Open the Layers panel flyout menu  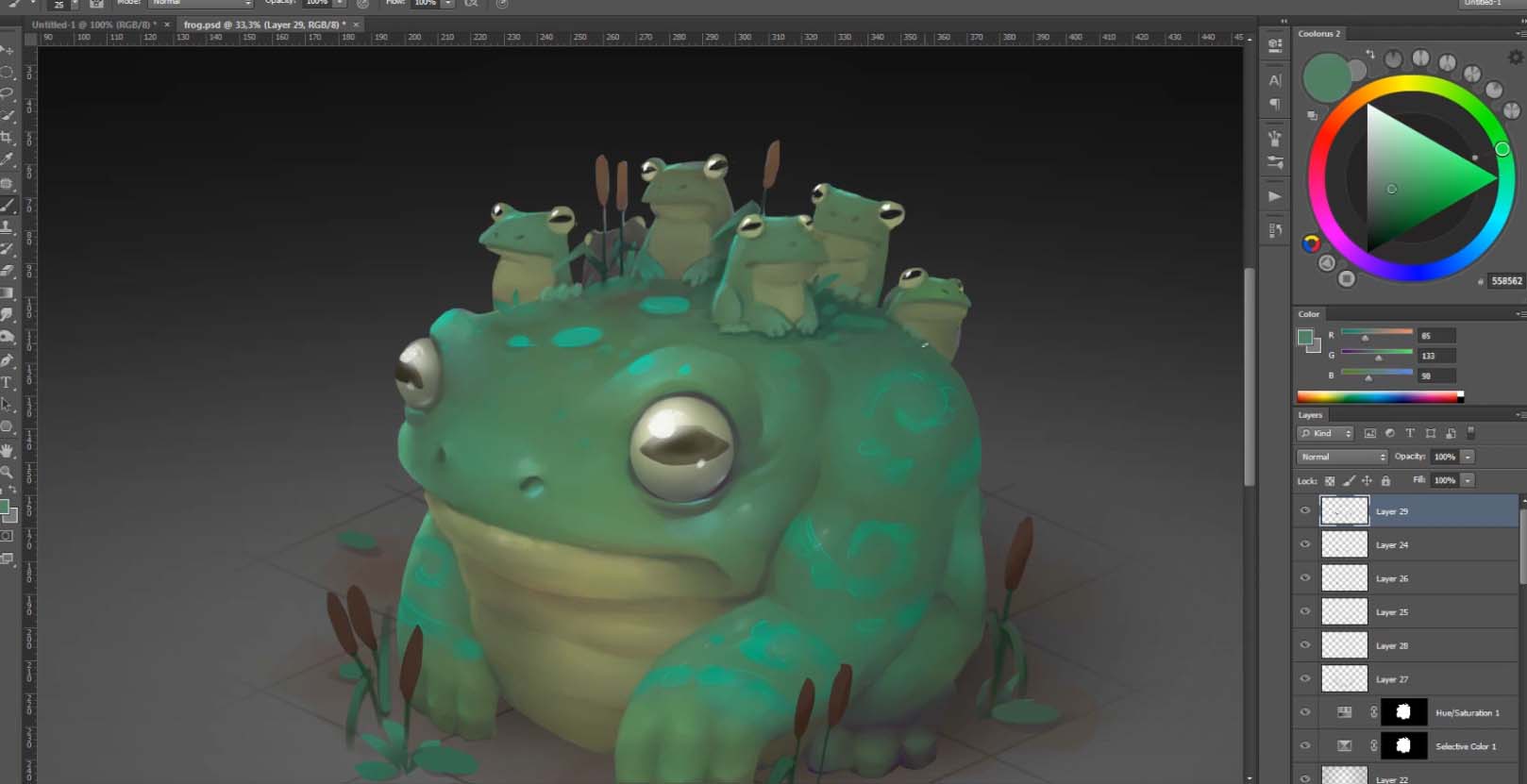[x=1519, y=415]
